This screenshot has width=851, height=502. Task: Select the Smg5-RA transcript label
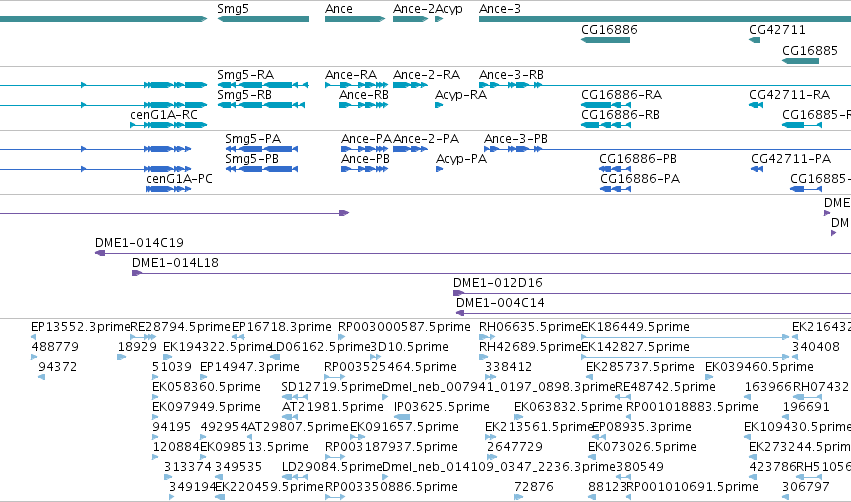tap(245, 75)
